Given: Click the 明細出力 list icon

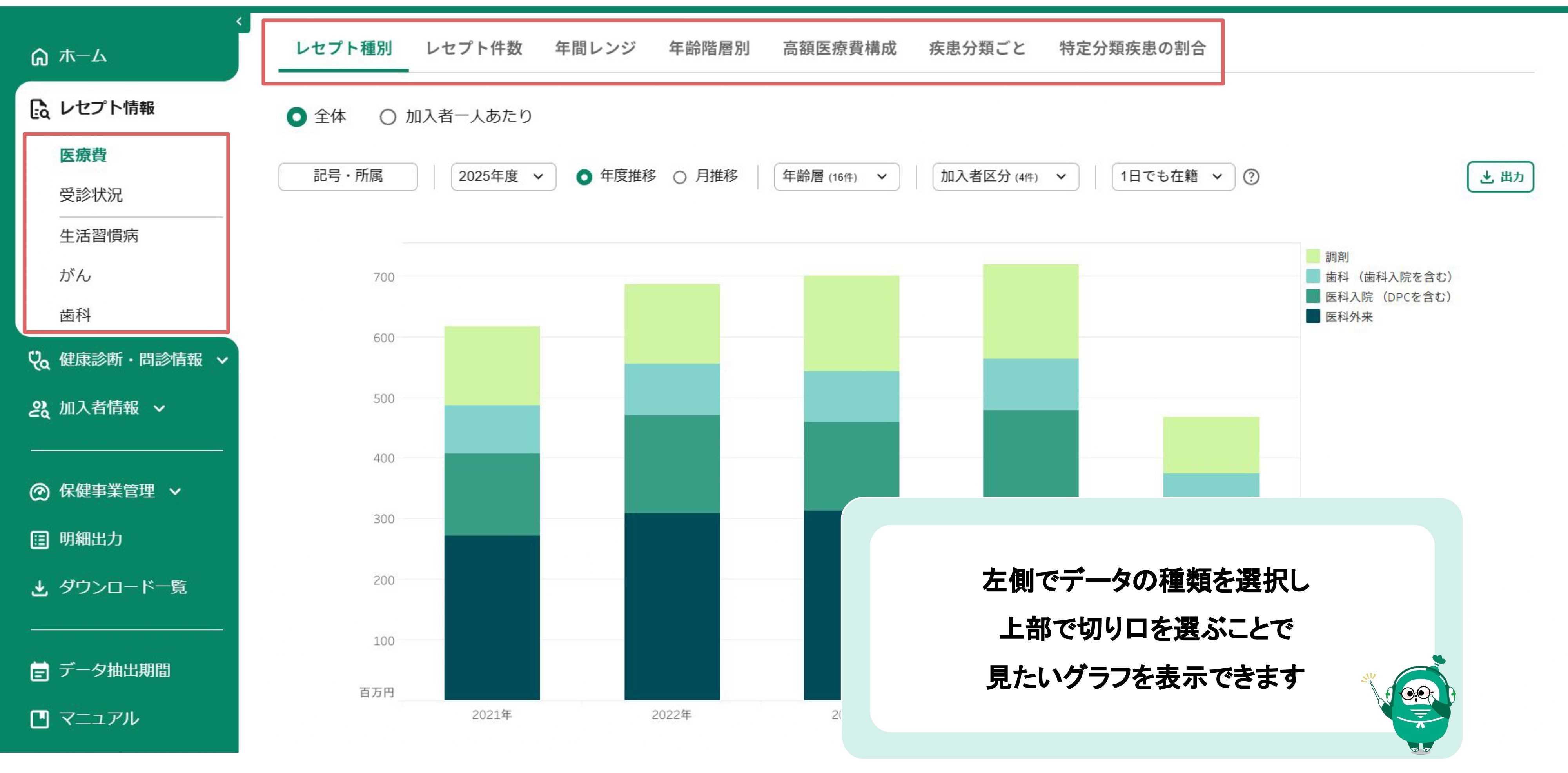Looking at the screenshot, I should 40,540.
